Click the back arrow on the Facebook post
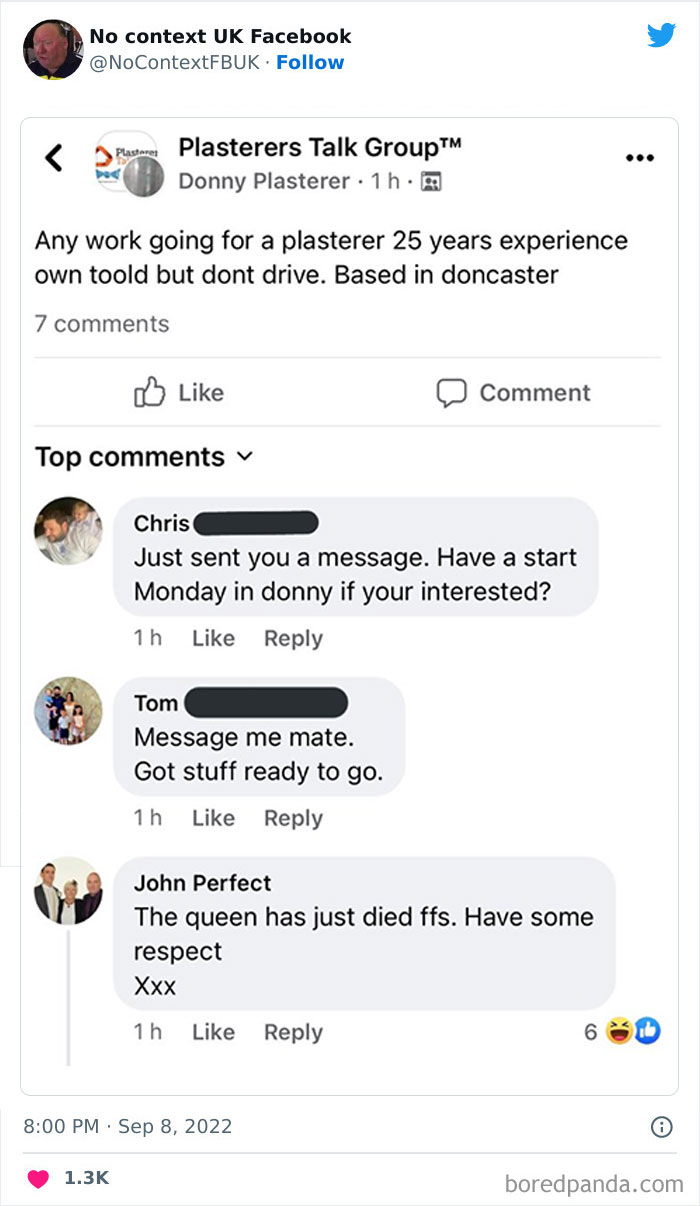This screenshot has width=700, height=1206. tap(53, 158)
